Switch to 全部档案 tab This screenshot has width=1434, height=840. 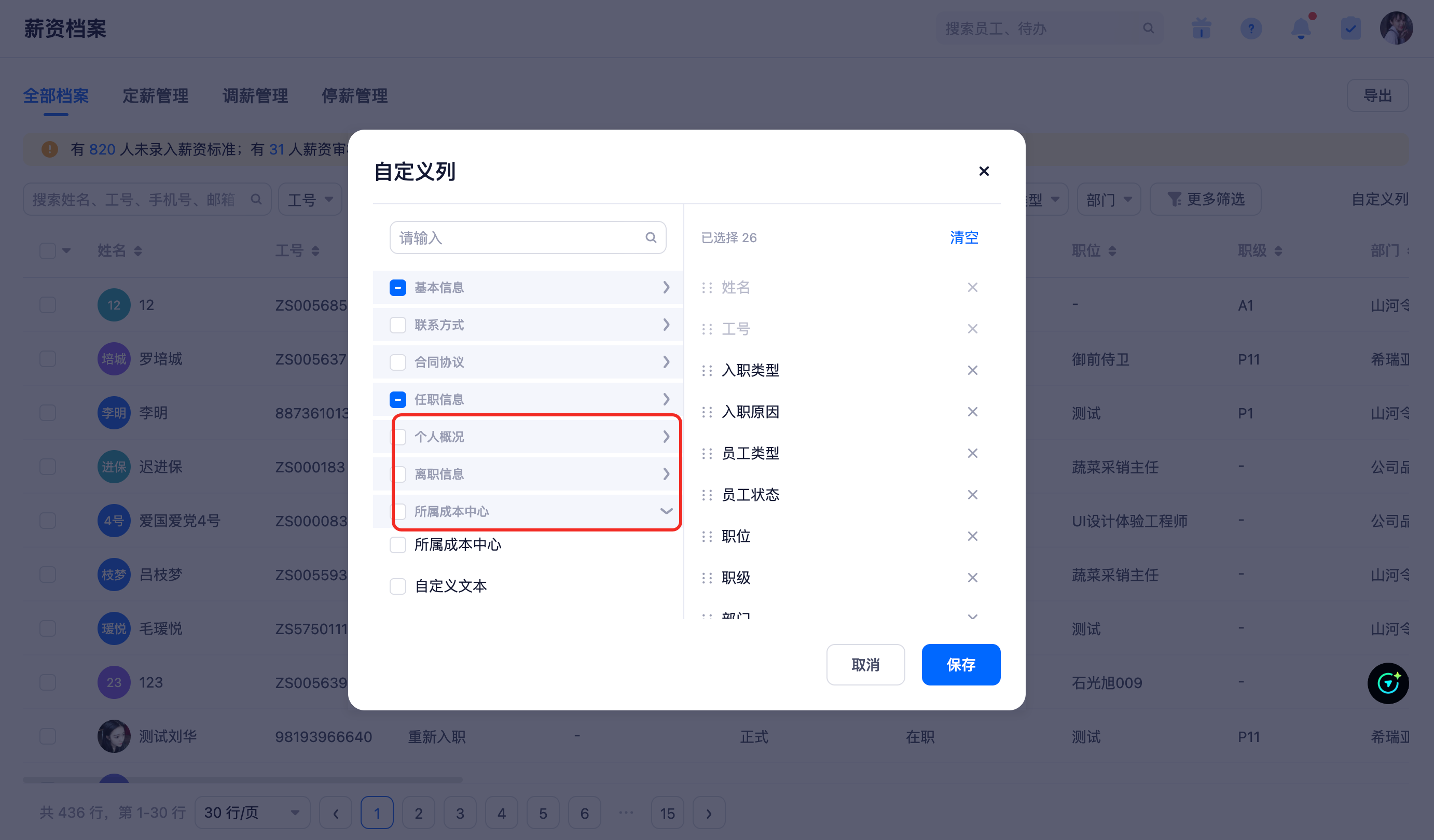56,95
